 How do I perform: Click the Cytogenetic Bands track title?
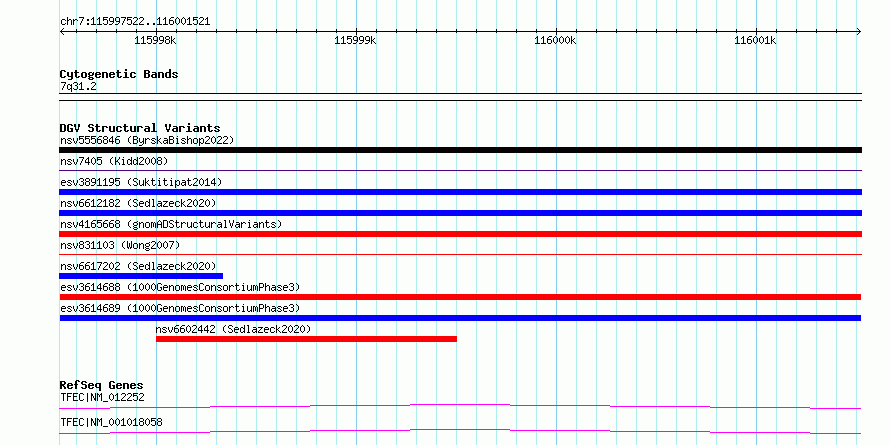119,74
